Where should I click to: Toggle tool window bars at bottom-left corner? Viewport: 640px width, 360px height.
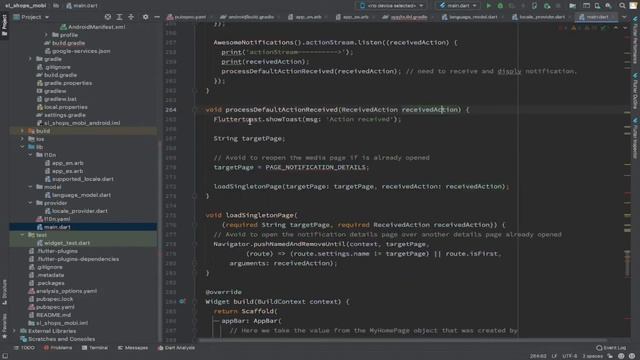(x=5, y=356)
